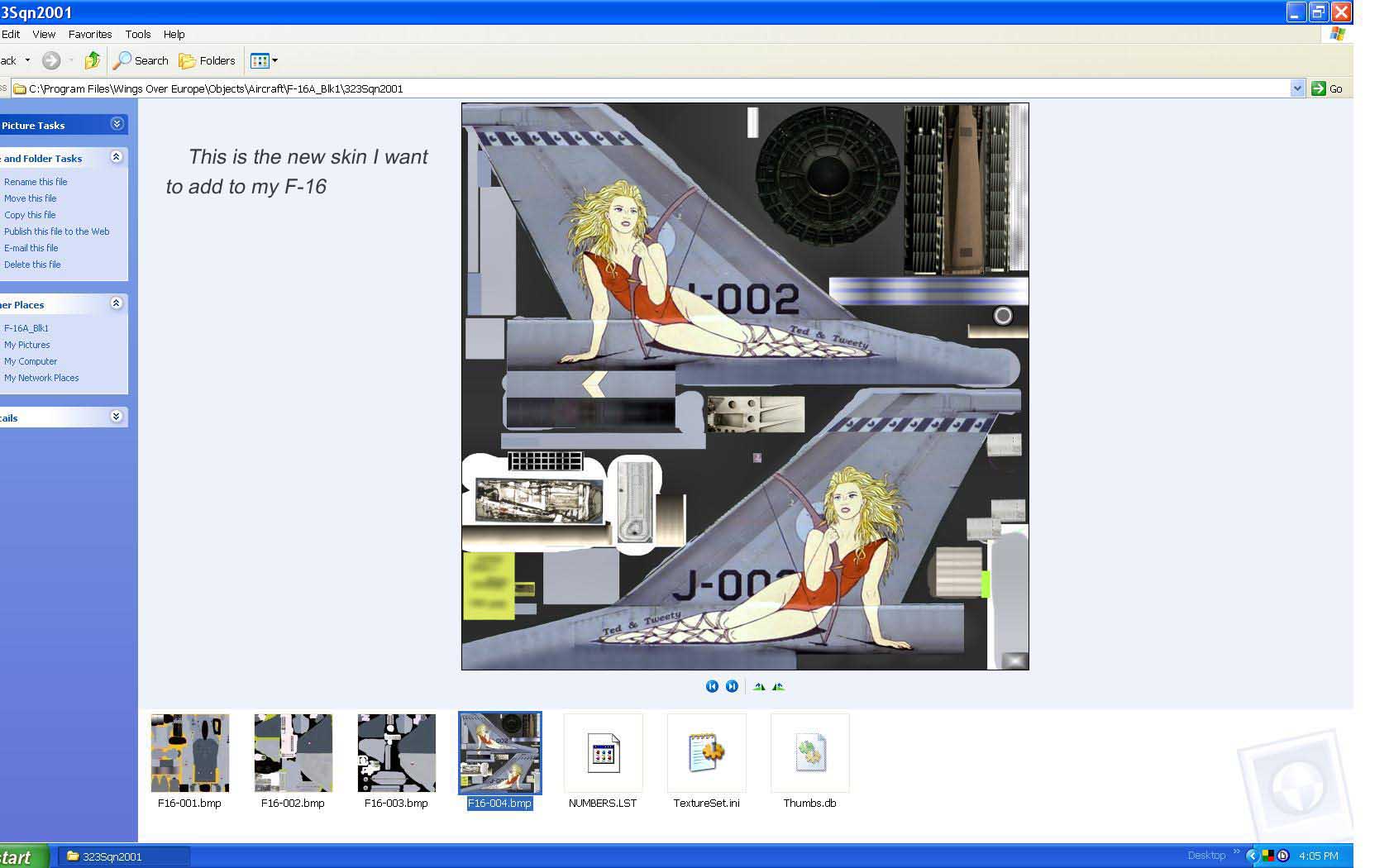This screenshot has width=1389, height=868.
Task: Collapse the File and Folder Tasks panel
Action: point(117,157)
